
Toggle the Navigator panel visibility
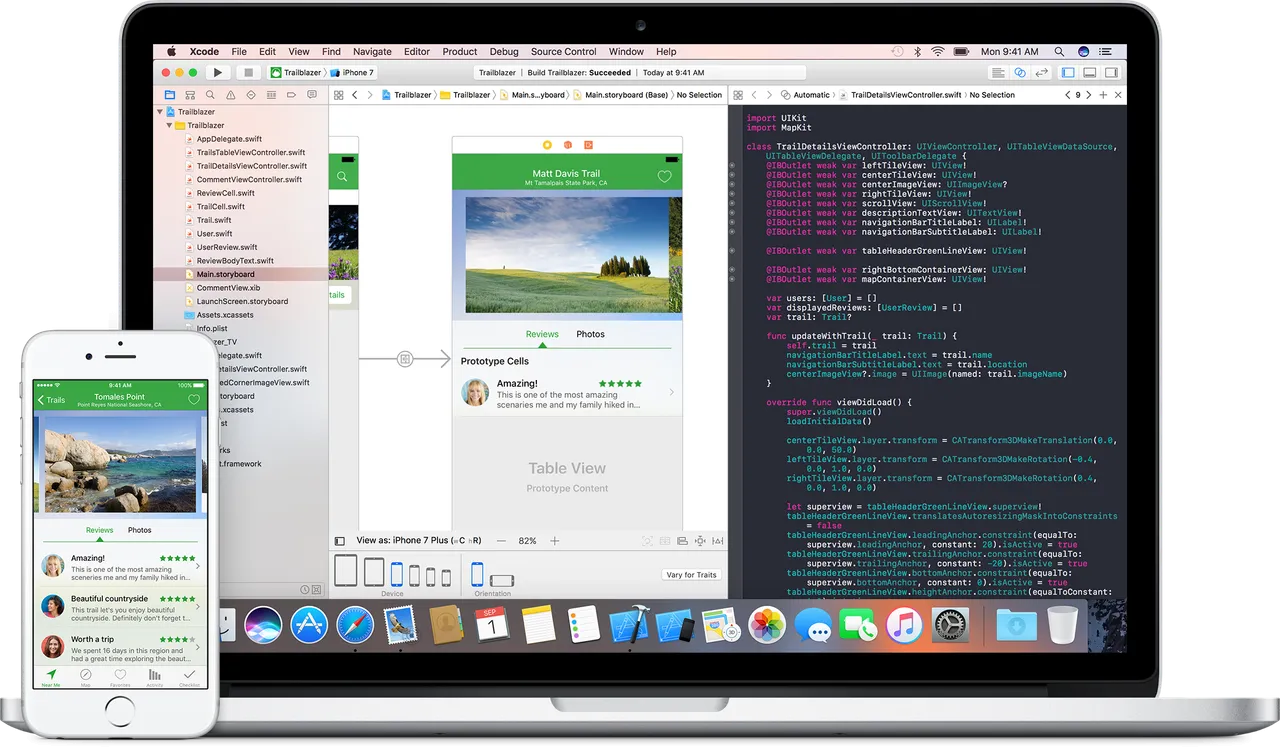tap(1068, 72)
